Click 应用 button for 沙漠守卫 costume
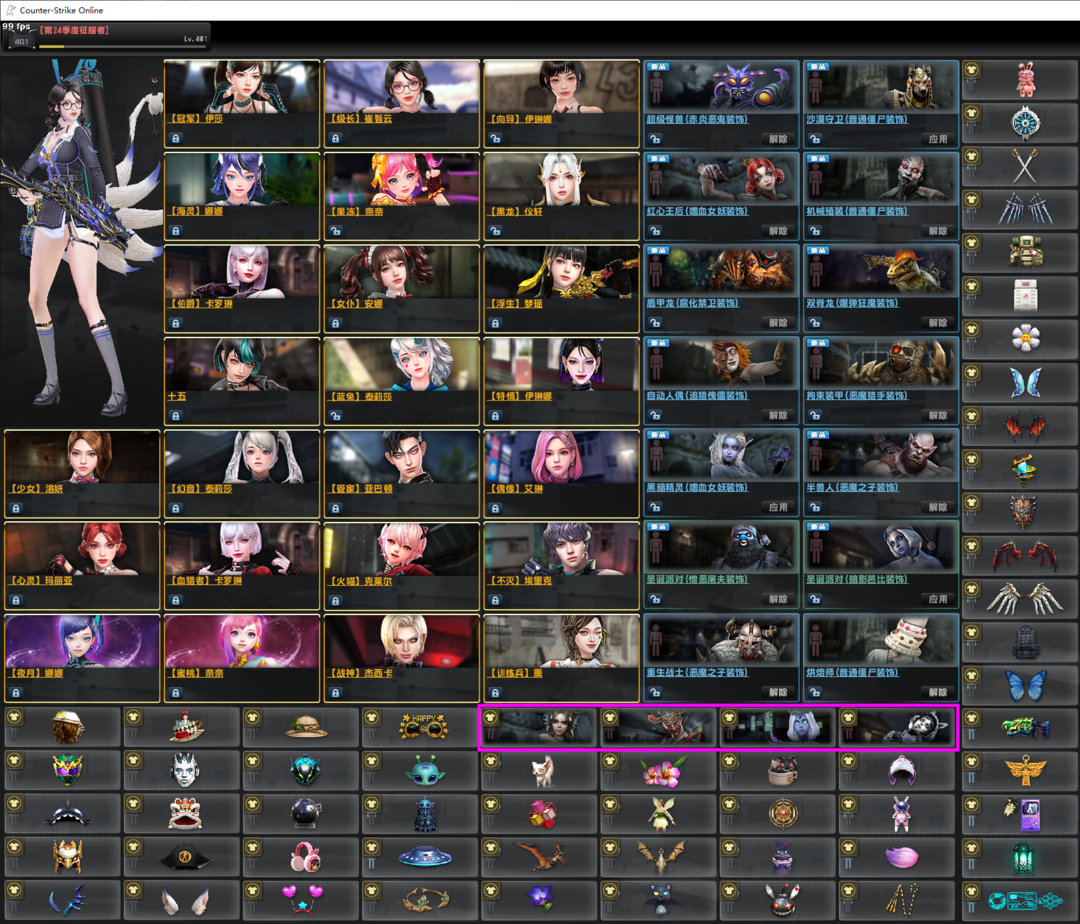 click(x=936, y=139)
